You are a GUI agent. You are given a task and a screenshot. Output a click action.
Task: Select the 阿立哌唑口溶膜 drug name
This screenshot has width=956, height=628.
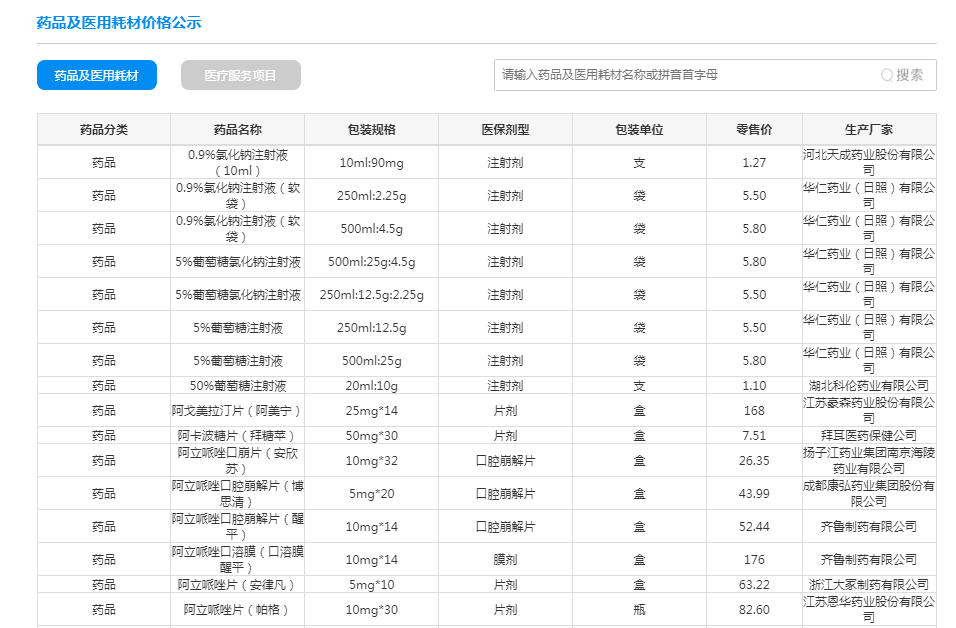[x=238, y=559]
